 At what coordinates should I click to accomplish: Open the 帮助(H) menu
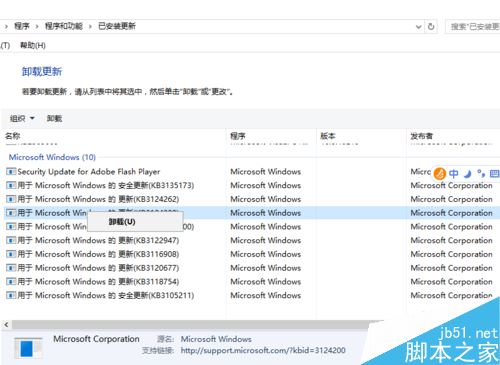coord(33,45)
